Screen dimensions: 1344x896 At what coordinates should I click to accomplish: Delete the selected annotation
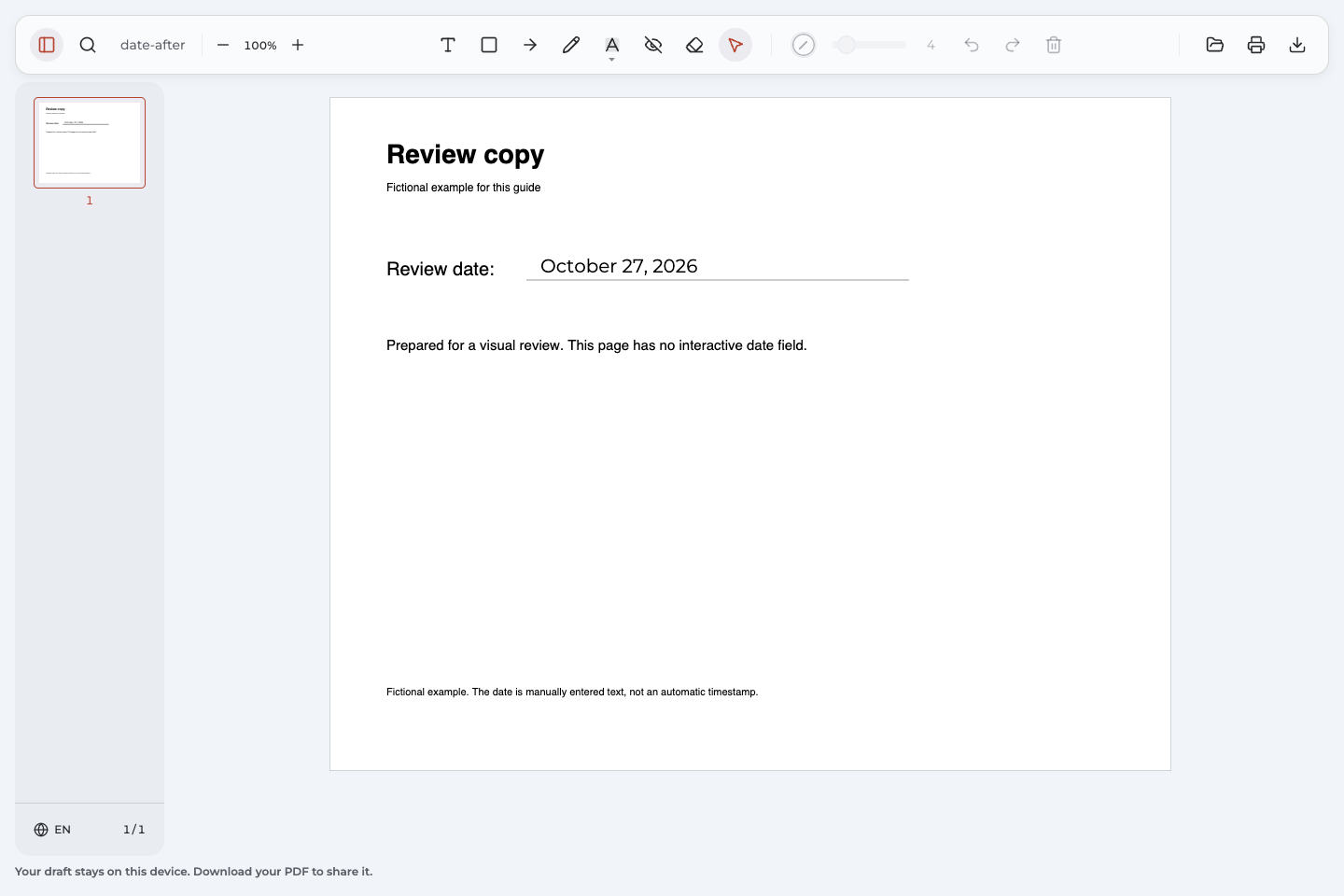tap(1054, 45)
